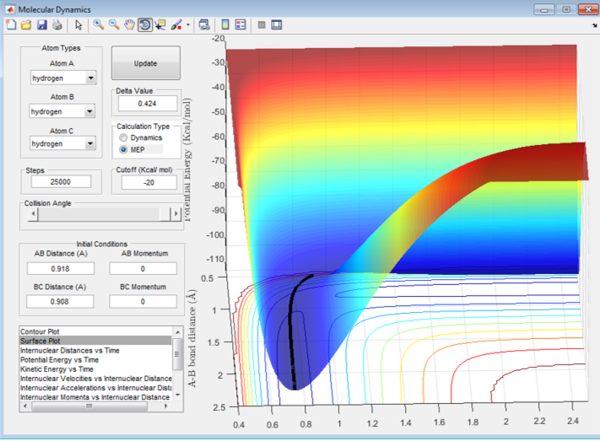Activate the Pan hand tool
Viewport: 600px width, 441px height.
(x=131, y=23)
